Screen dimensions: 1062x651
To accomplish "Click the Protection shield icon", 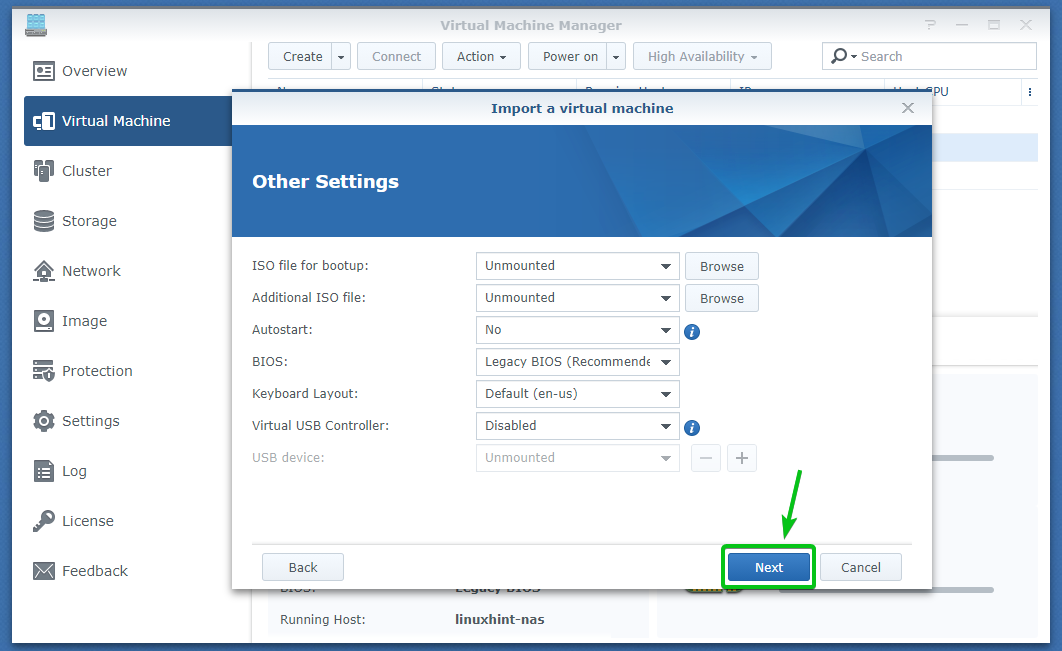I will 44,371.
